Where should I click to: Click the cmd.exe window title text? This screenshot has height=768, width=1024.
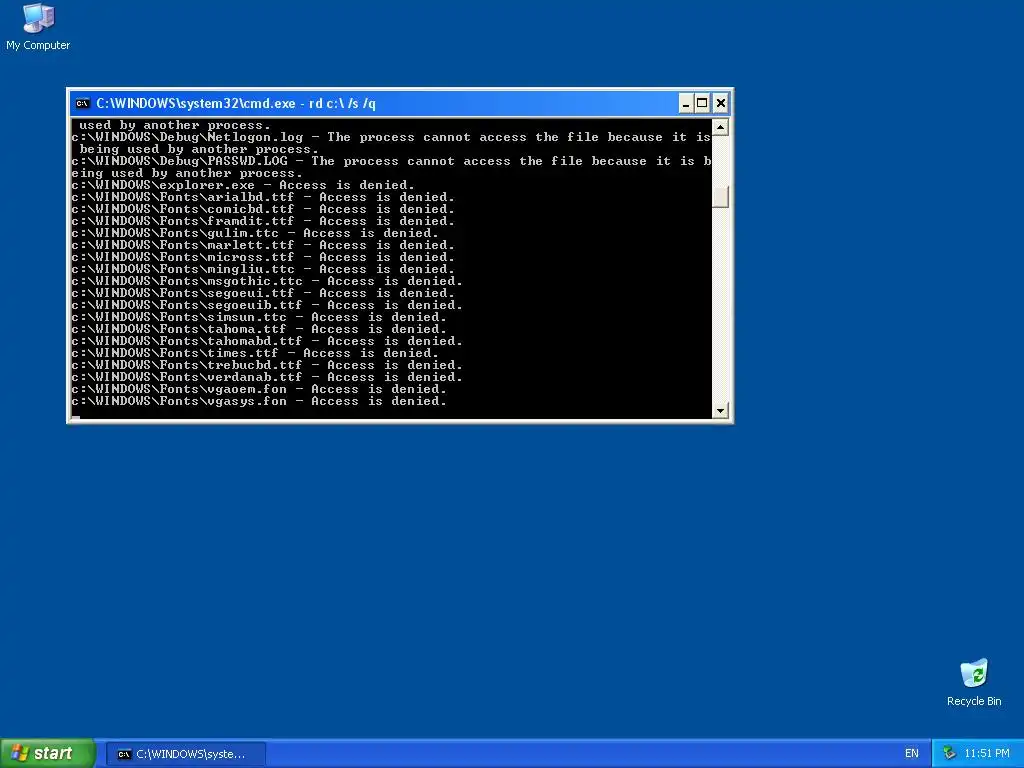(236, 103)
